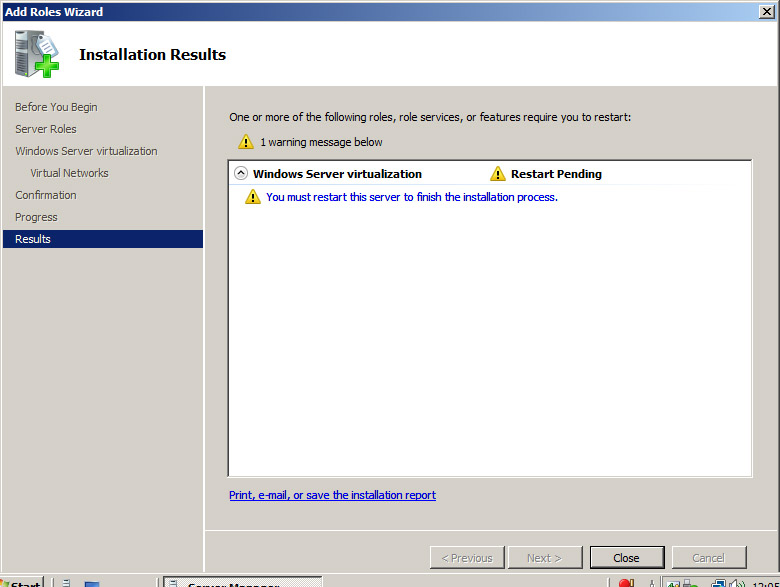The width and height of the screenshot is (780, 587).
Task: Click the Close button to finish
Action: [x=627, y=558]
